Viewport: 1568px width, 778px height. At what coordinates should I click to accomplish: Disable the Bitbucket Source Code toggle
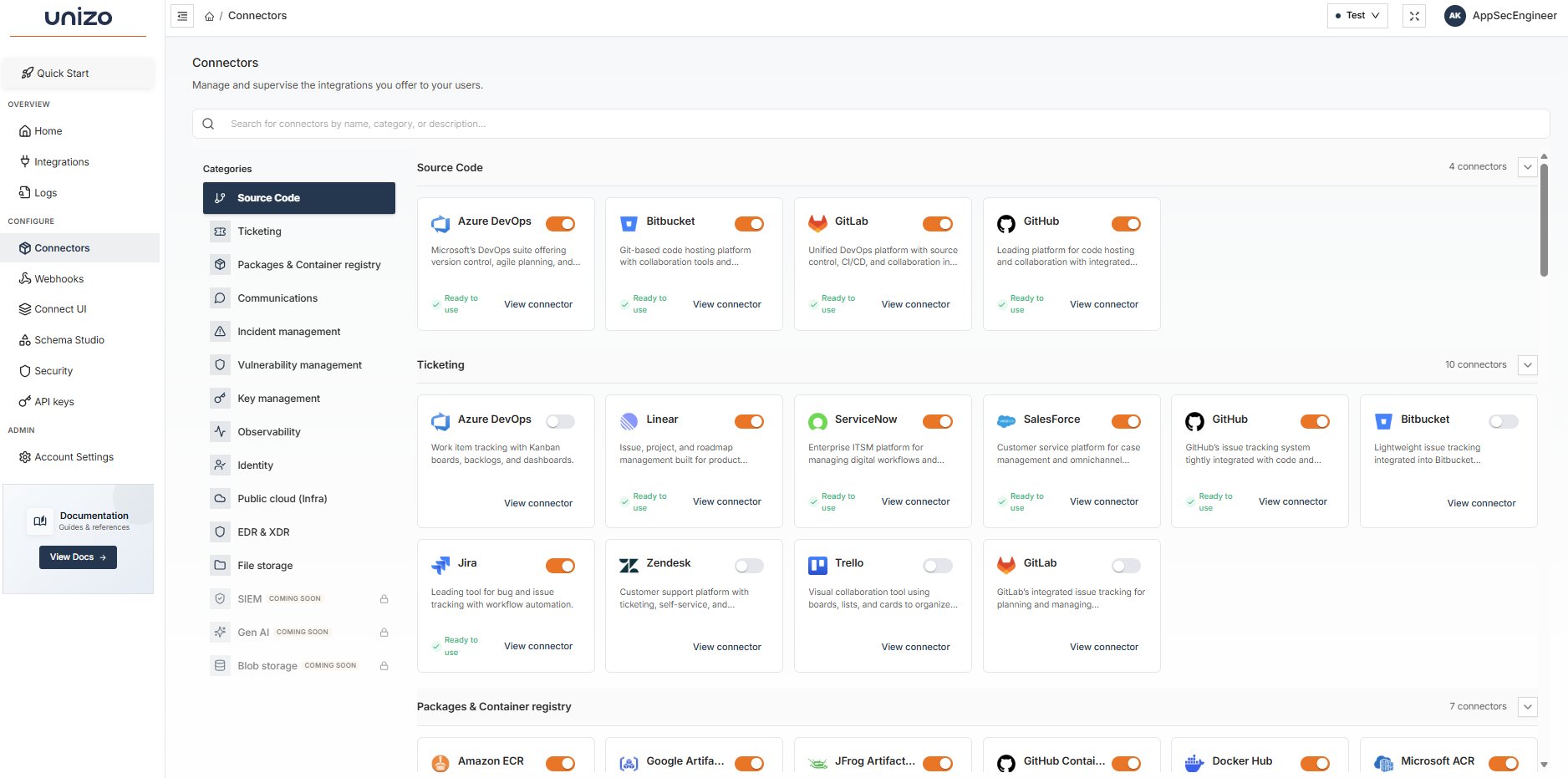pyautogui.click(x=750, y=224)
